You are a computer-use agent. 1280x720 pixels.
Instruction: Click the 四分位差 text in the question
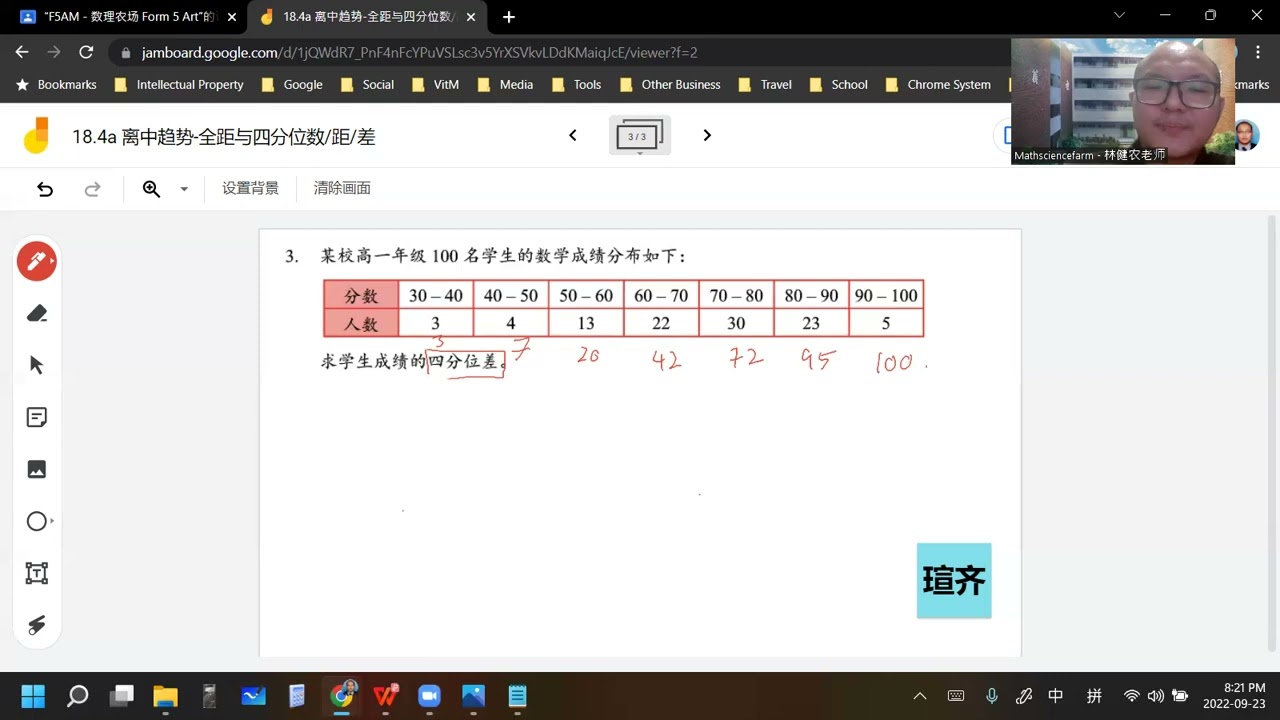point(463,362)
